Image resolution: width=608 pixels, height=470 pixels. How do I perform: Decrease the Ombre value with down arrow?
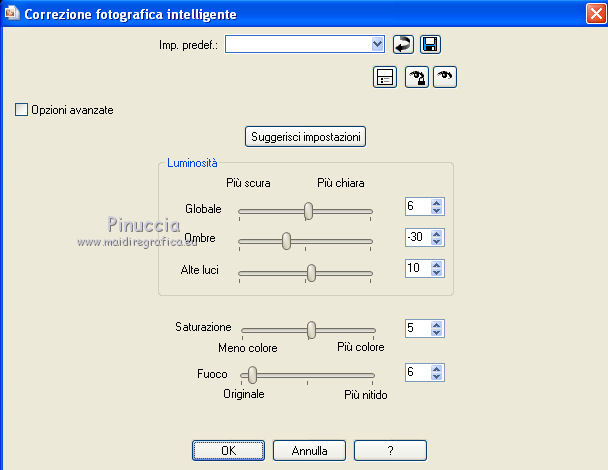pyautogui.click(x=436, y=243)
